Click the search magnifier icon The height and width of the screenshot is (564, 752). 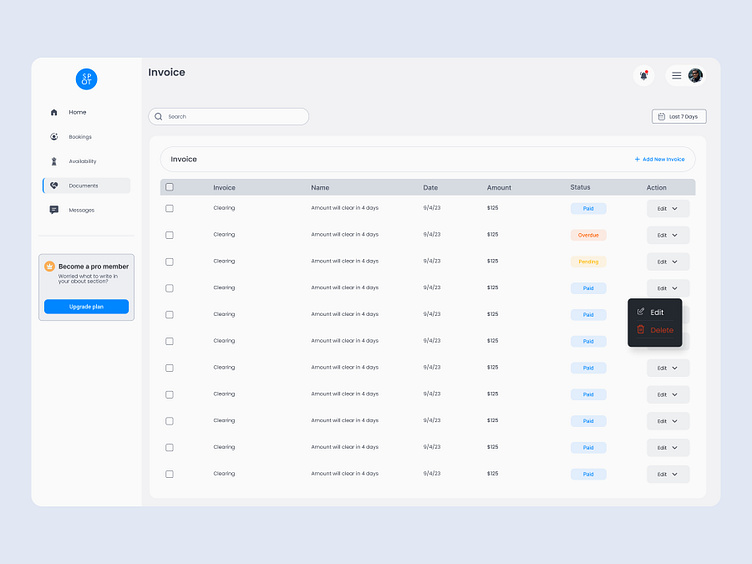pyautogui.click(x=158, y=117)
